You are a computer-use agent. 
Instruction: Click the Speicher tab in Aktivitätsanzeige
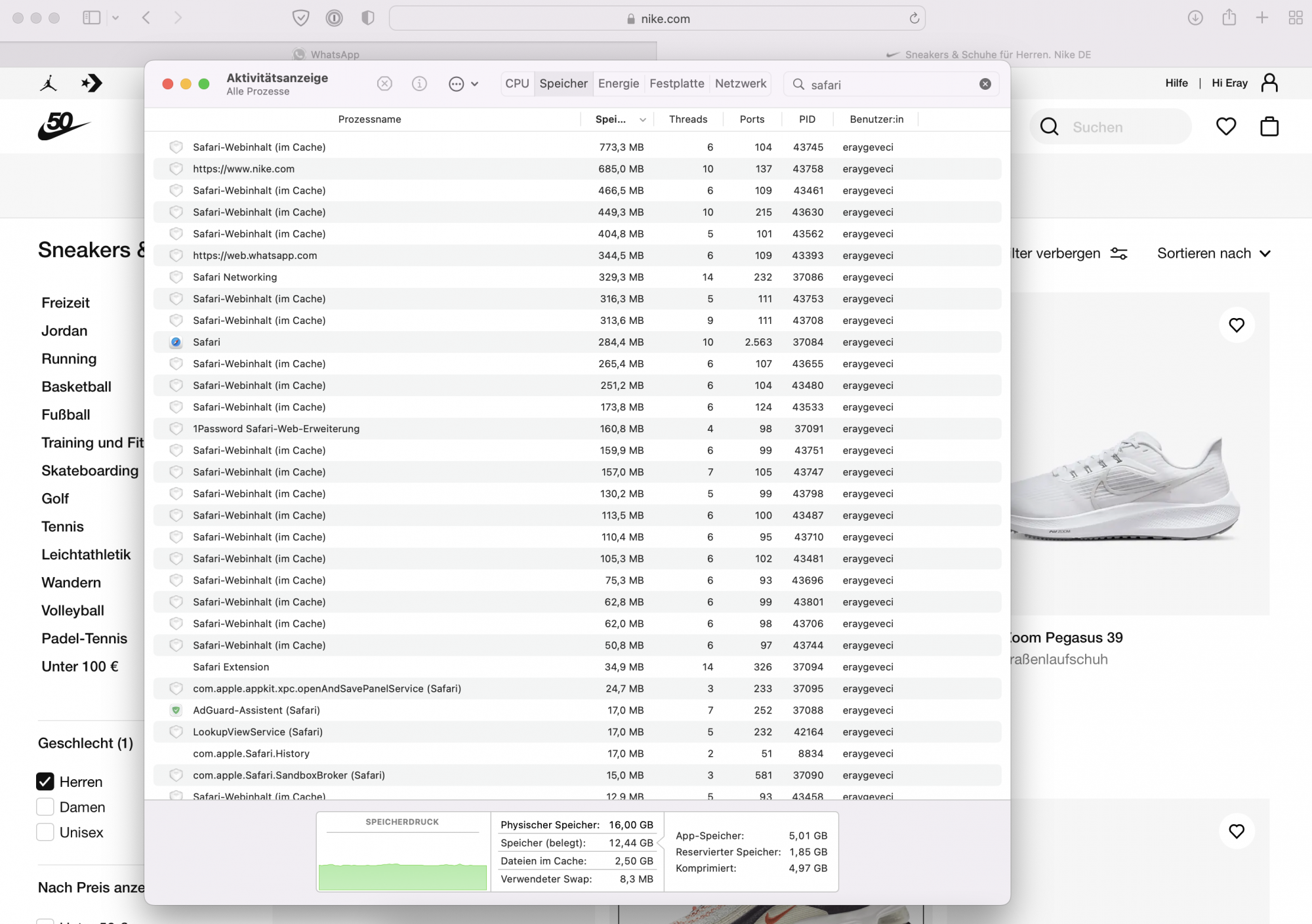pyautogui.click(x=563, y=84)
